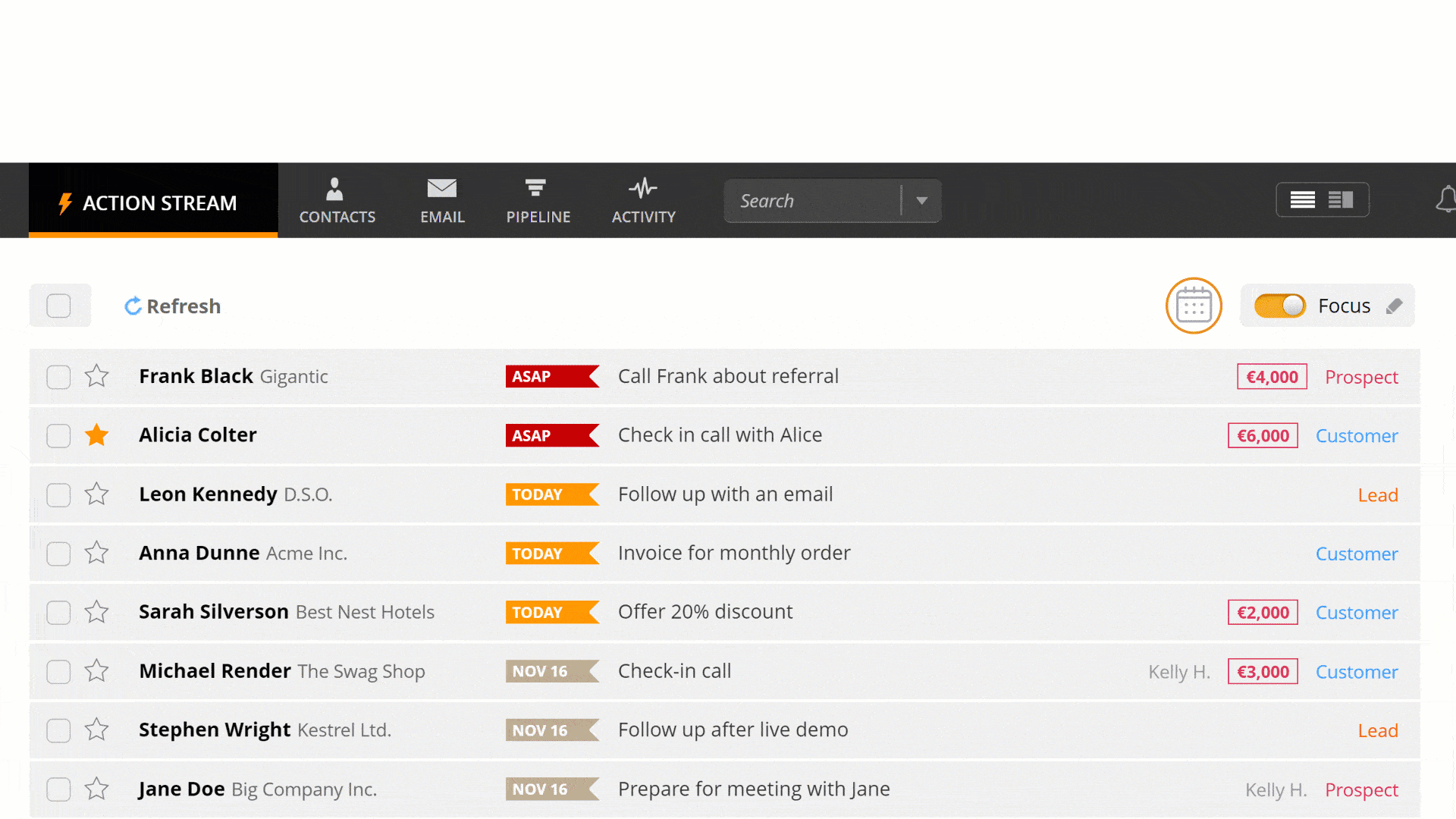Screen dimensions: 1456x819
Task: Click Kelly H. on Michael Render row
Action: tap(1179, 672)
